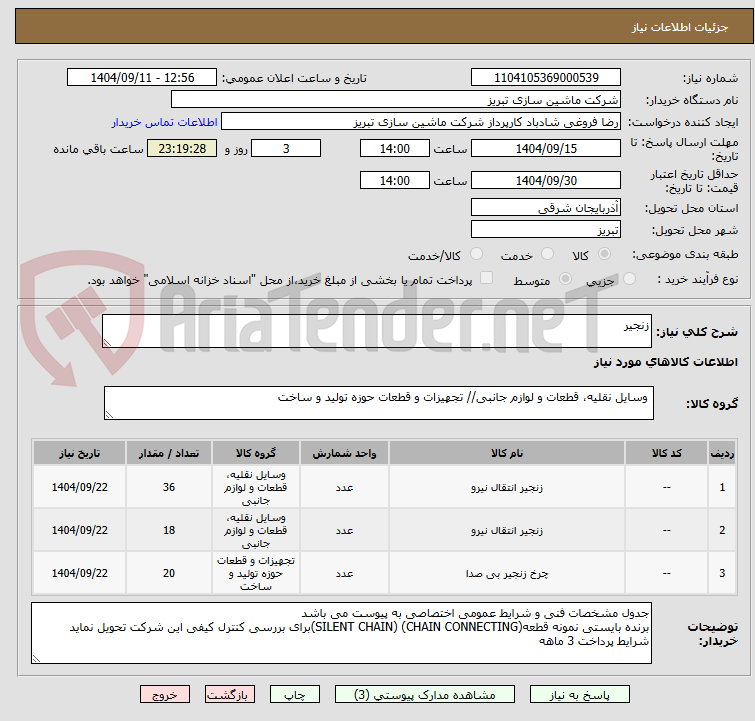Click زنجیر انتقال نیرو in row 1
Viewport: 755px width, 721px height.
(507, 487)
